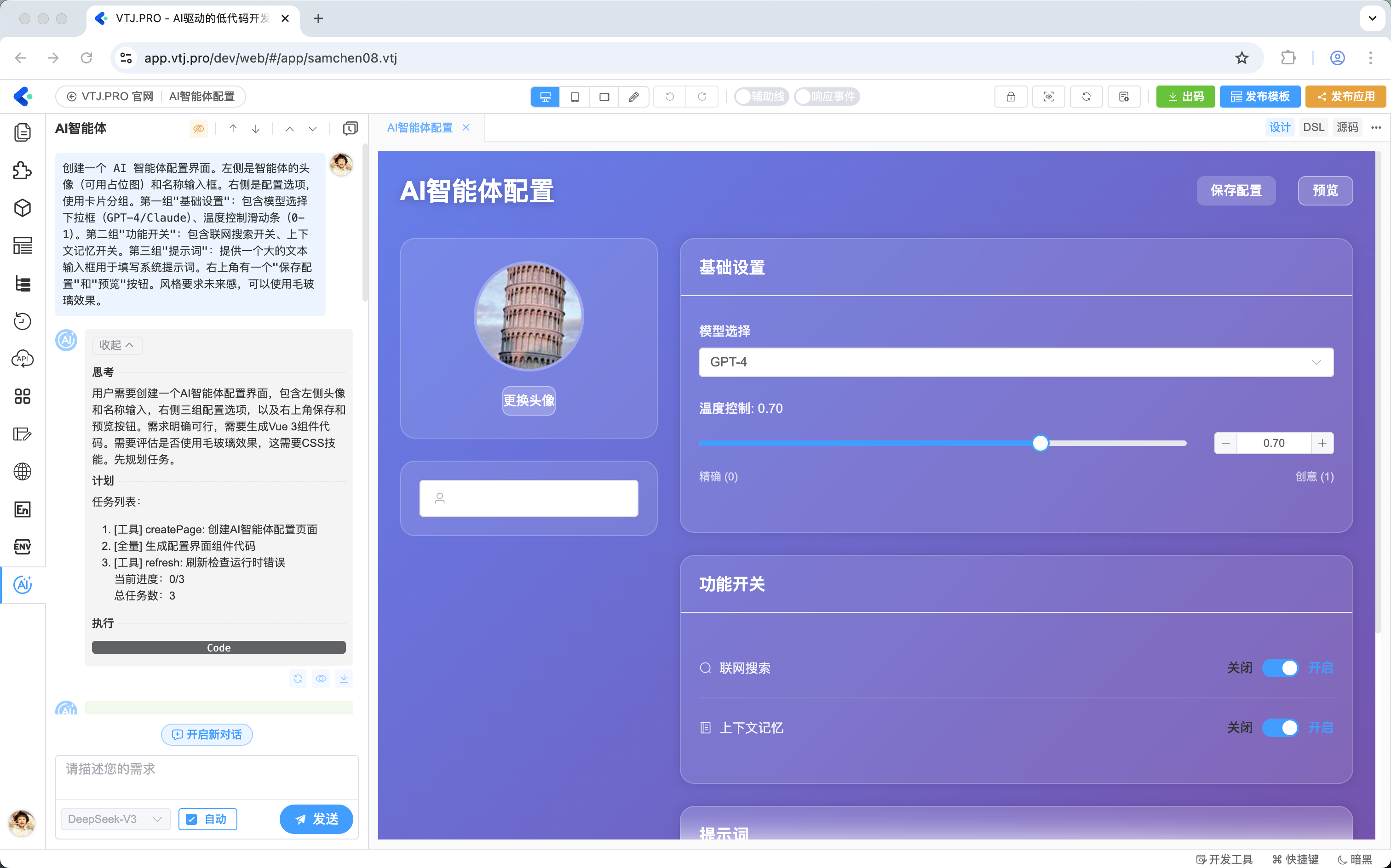Open the globe icon in sidebar

pos(23,471)
